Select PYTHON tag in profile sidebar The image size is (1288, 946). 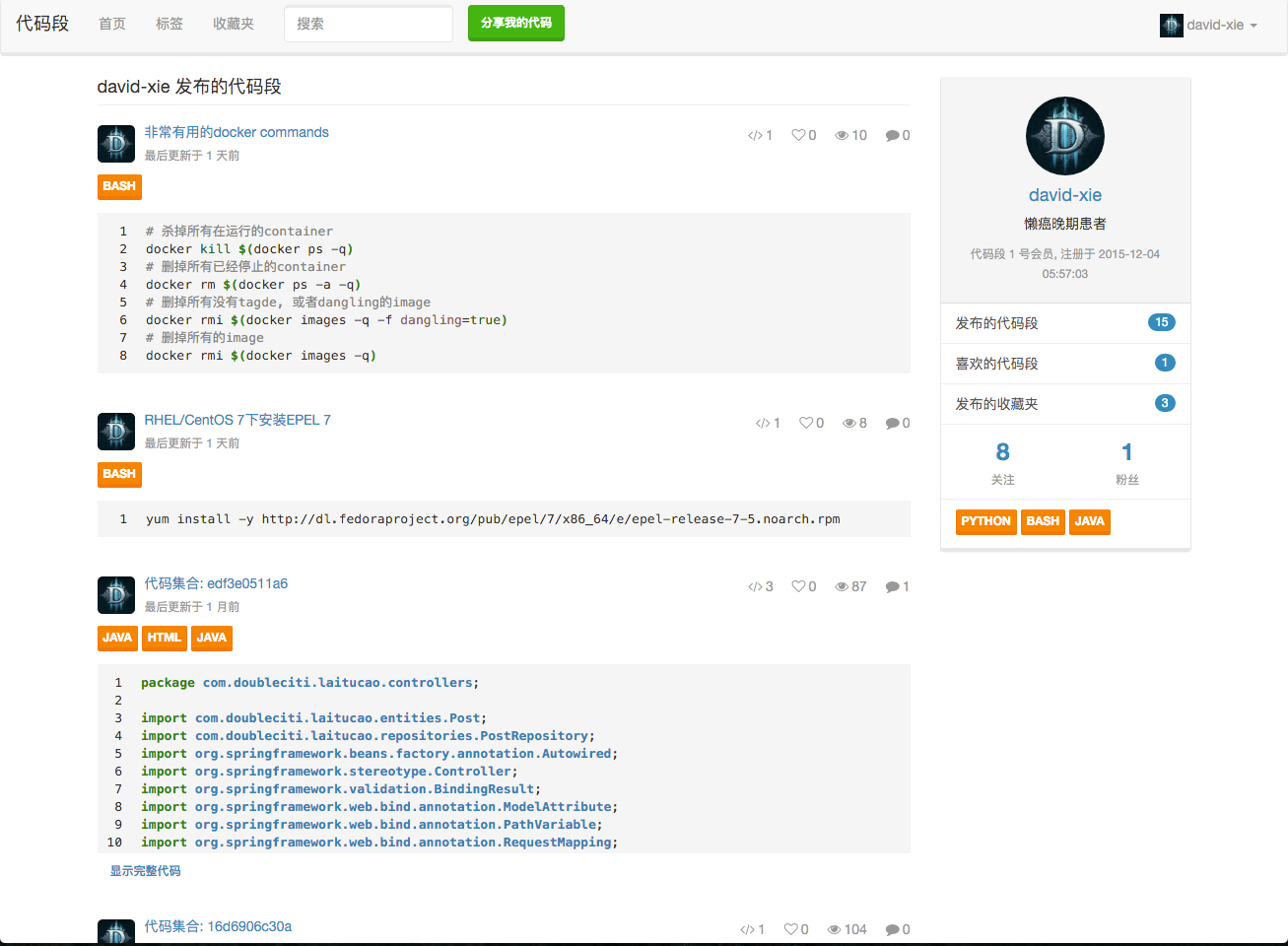[x=985, y=521]
